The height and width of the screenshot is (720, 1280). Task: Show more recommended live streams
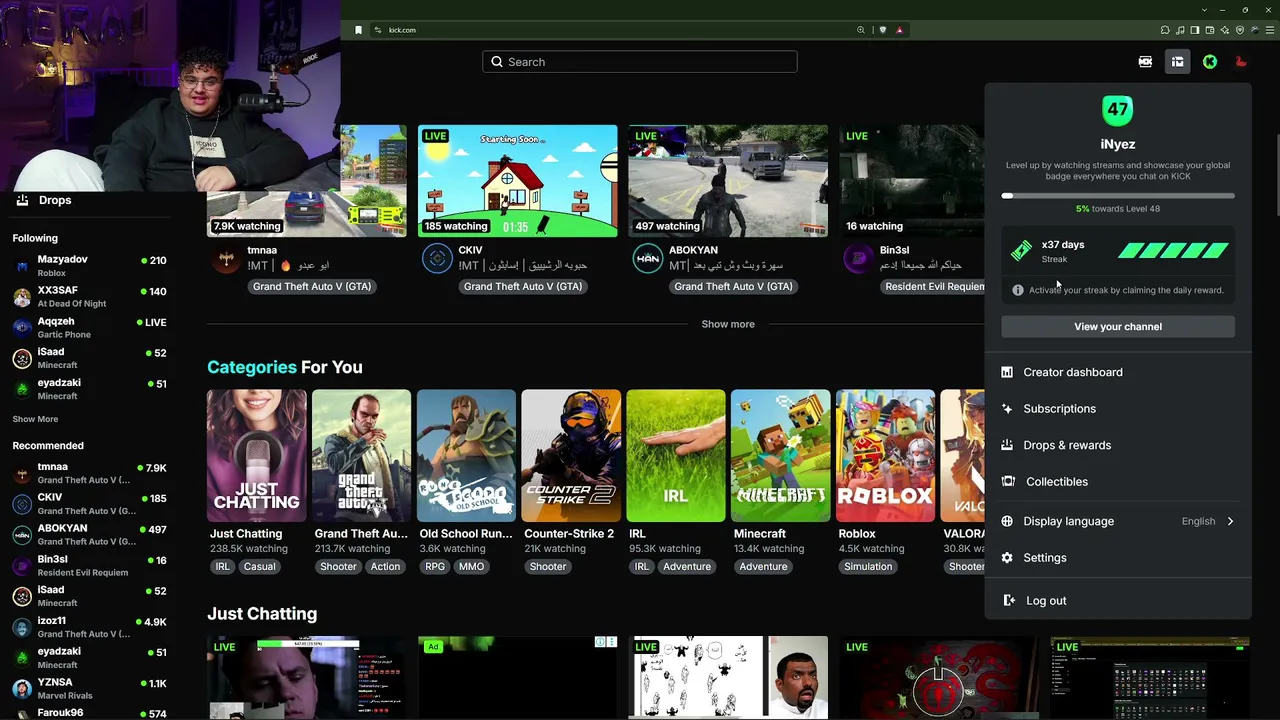[x=728, y=324]
